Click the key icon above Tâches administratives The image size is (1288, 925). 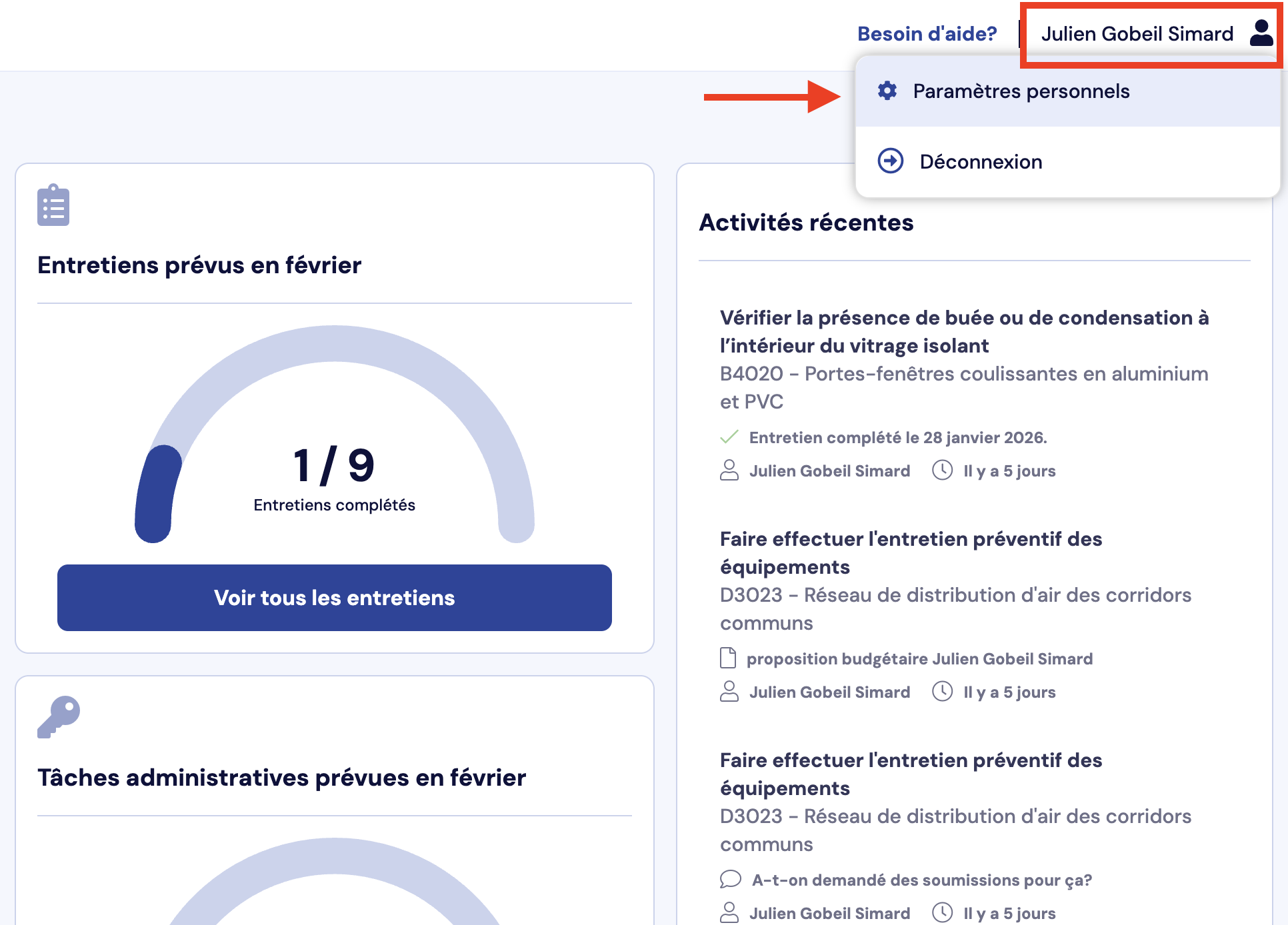59,717
